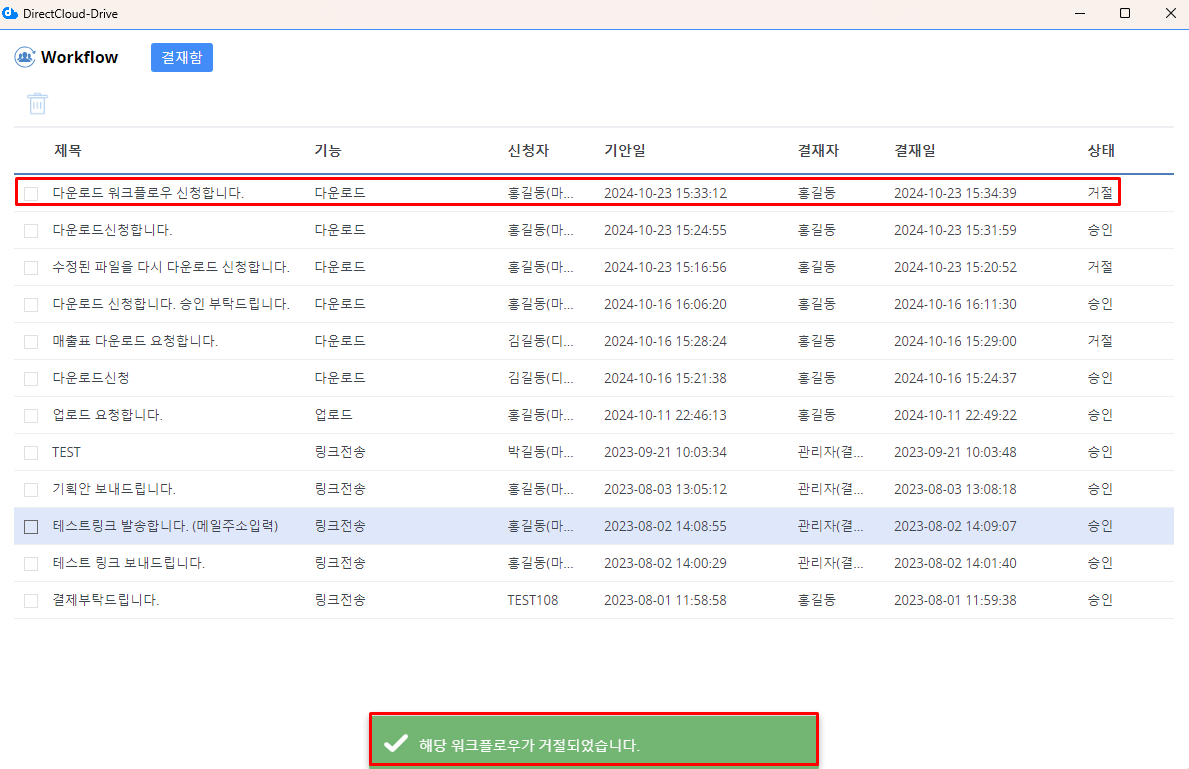
Task: Click 승인 status in 결제부탁드립니다. row
Action: point(1100,600)
